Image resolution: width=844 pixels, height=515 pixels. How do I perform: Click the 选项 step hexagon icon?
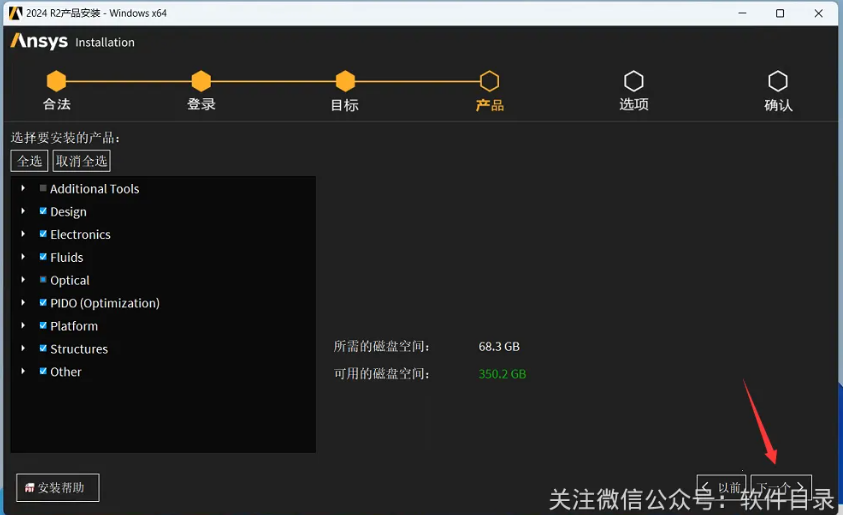coord(633,81)
